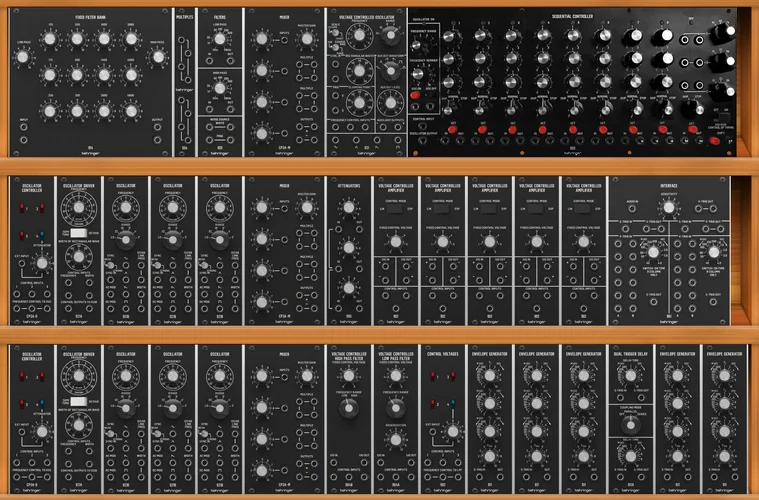This screenshot has height=500, width=759.
Task: Click the Low Pass Filter REGENERATION knob
Action: [395, 439]
